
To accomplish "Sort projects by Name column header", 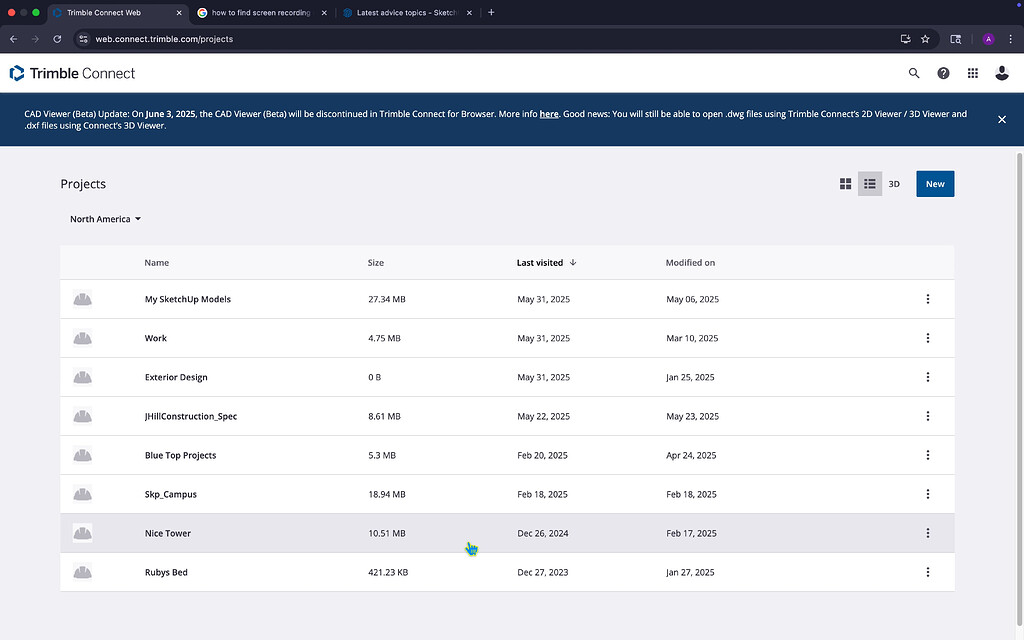I will (156, 263).
